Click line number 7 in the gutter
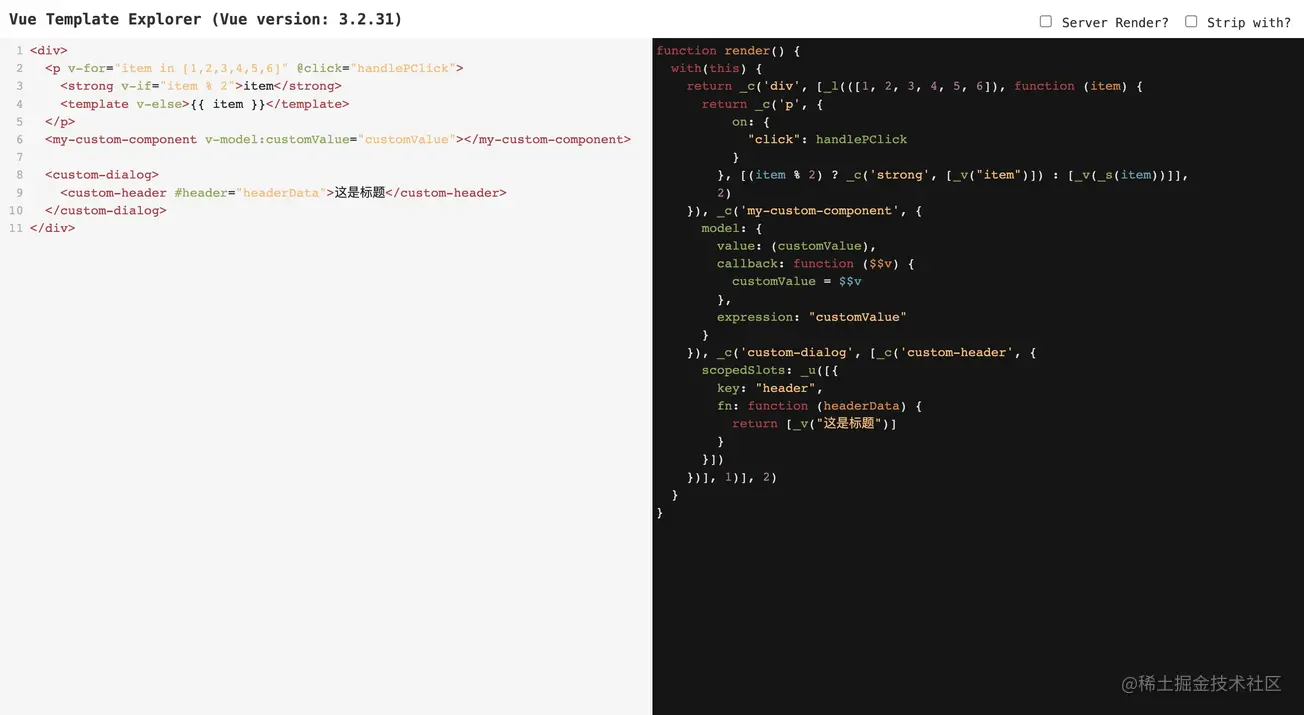 click(x=19, y=158)
